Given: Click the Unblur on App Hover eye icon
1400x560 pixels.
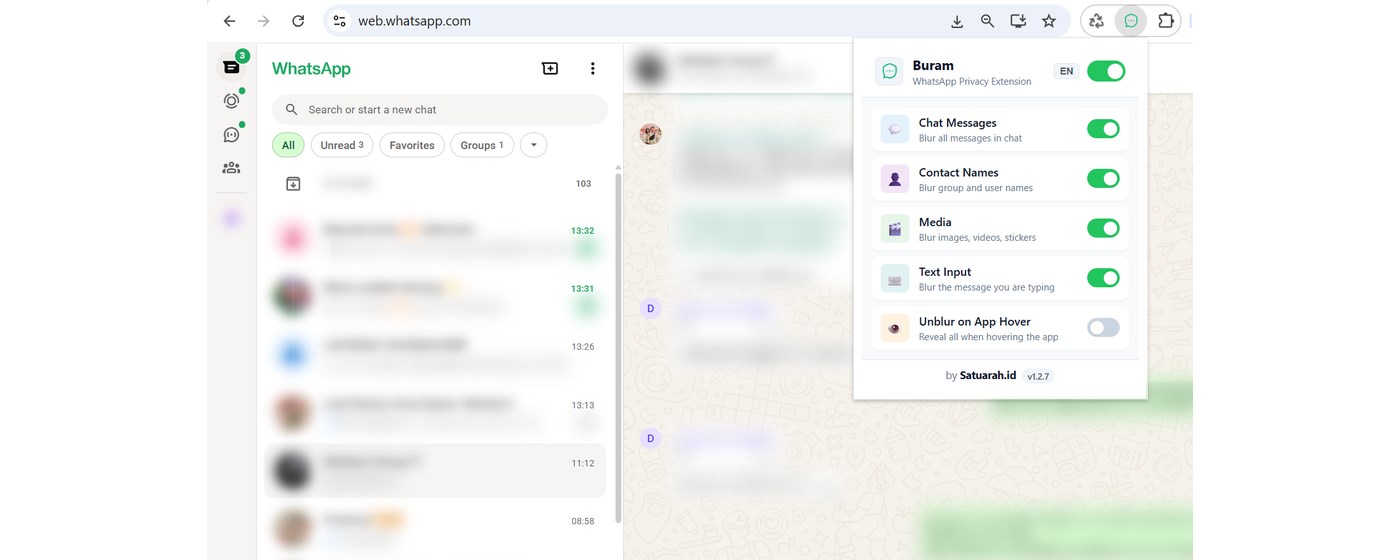Looking at the screenshot, I should [895, 328].
